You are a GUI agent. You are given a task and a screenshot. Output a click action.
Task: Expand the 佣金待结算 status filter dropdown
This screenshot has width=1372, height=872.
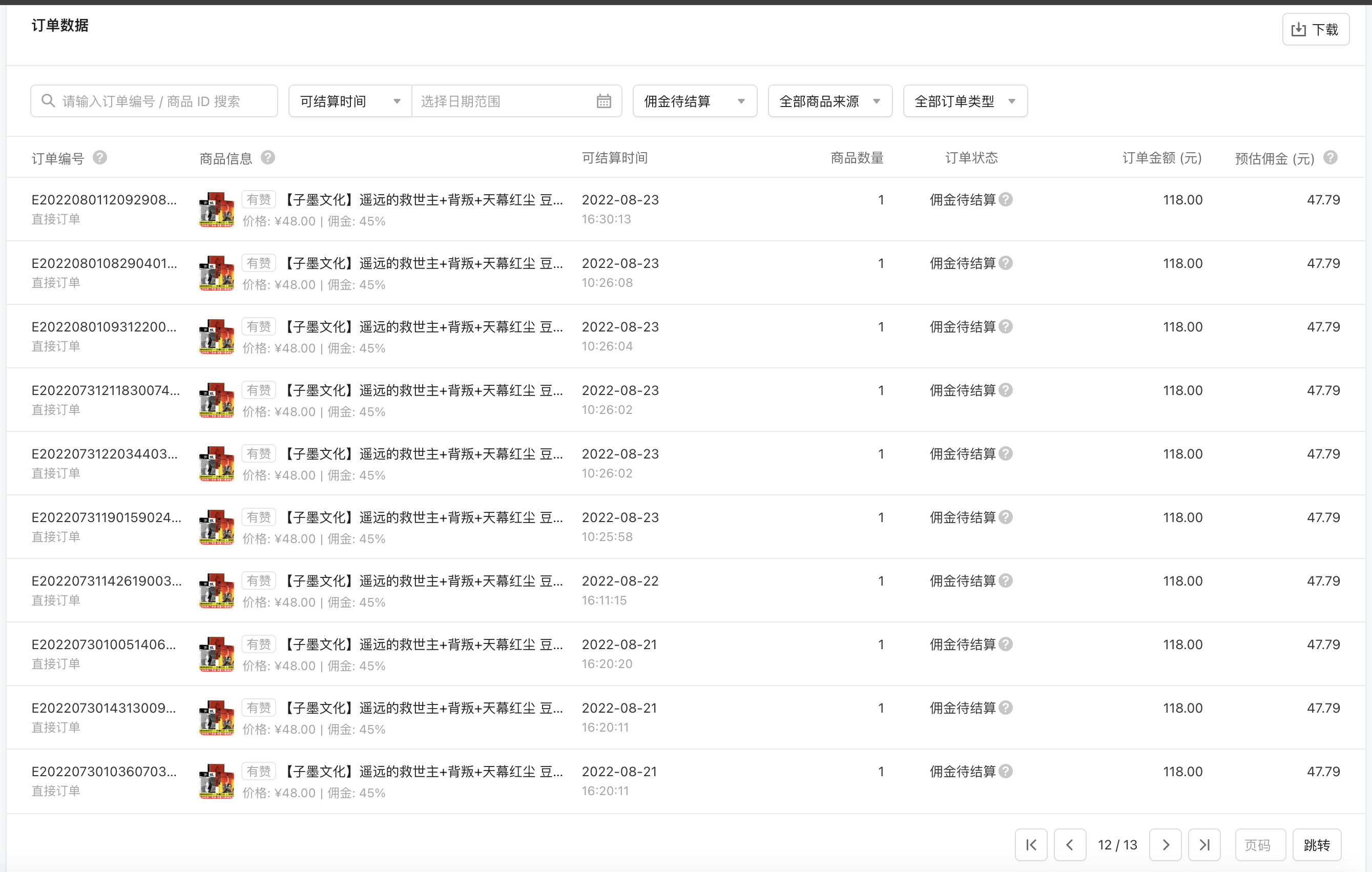[x=695, y=101]
